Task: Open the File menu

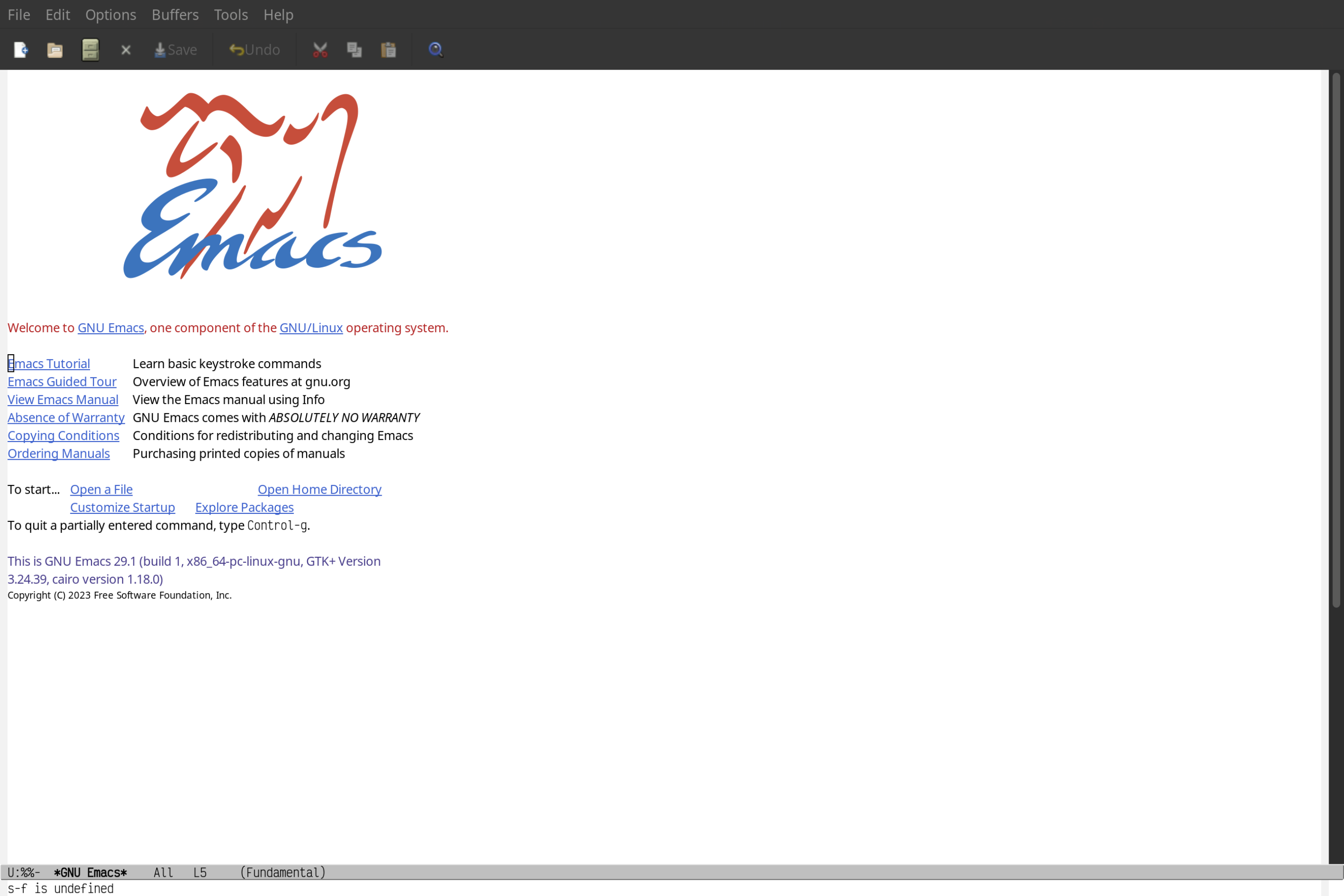Action: pyautogui.click(x=18, y=14)
